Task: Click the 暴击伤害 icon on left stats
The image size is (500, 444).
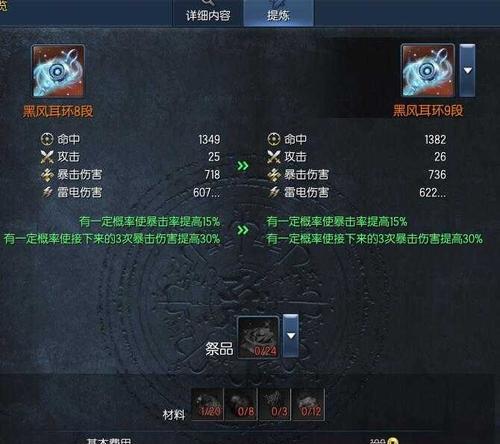Action: [x=47, y=175]
